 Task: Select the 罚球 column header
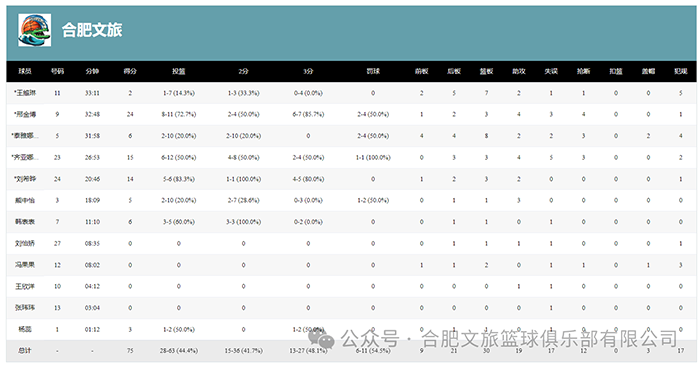(x=373, y=71)
